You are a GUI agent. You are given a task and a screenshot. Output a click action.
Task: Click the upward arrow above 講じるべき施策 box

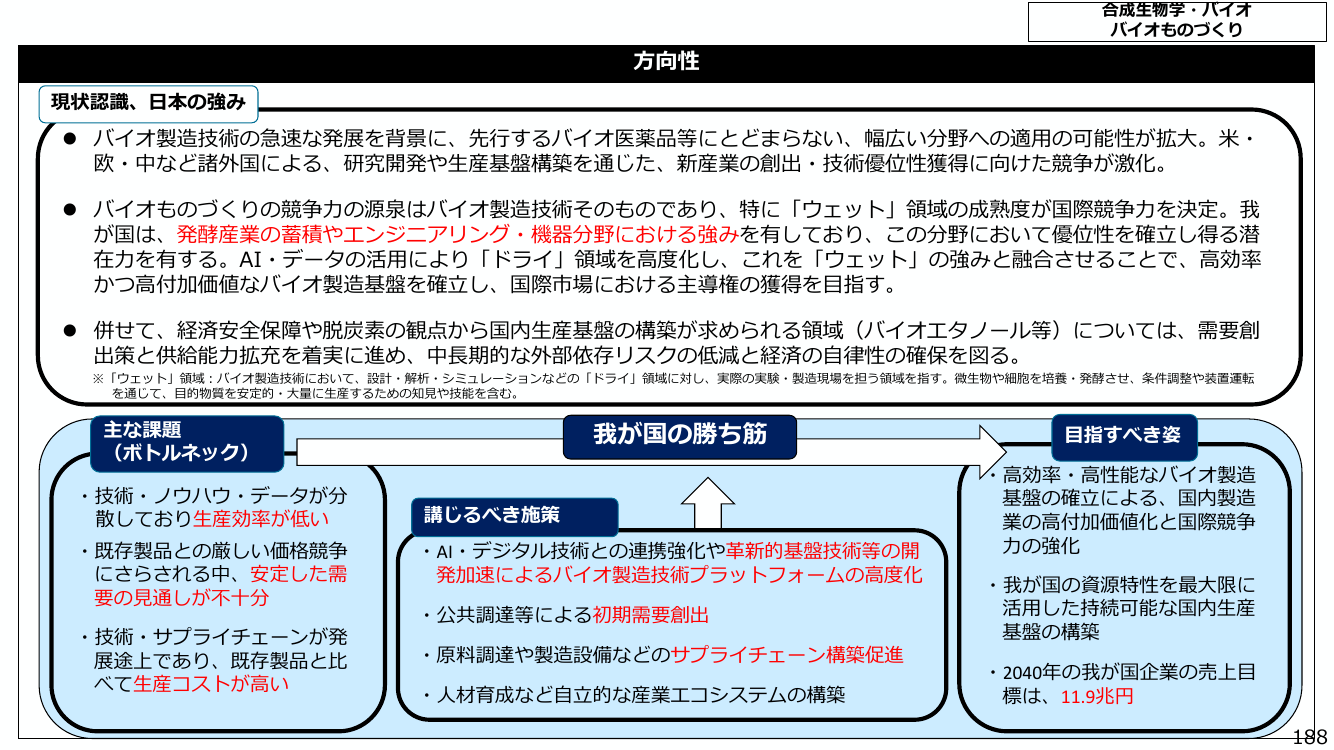707,502
